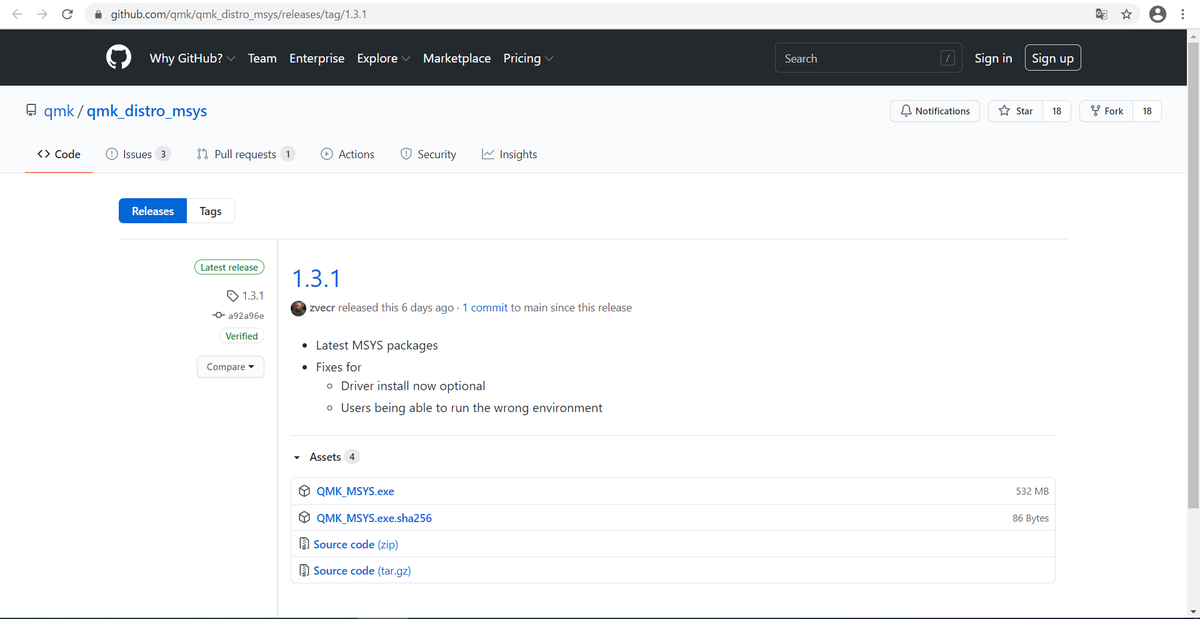Open the Chrome three-dot menu
The width and height of the screenshot is (1200, 619).
point(1184,14)
